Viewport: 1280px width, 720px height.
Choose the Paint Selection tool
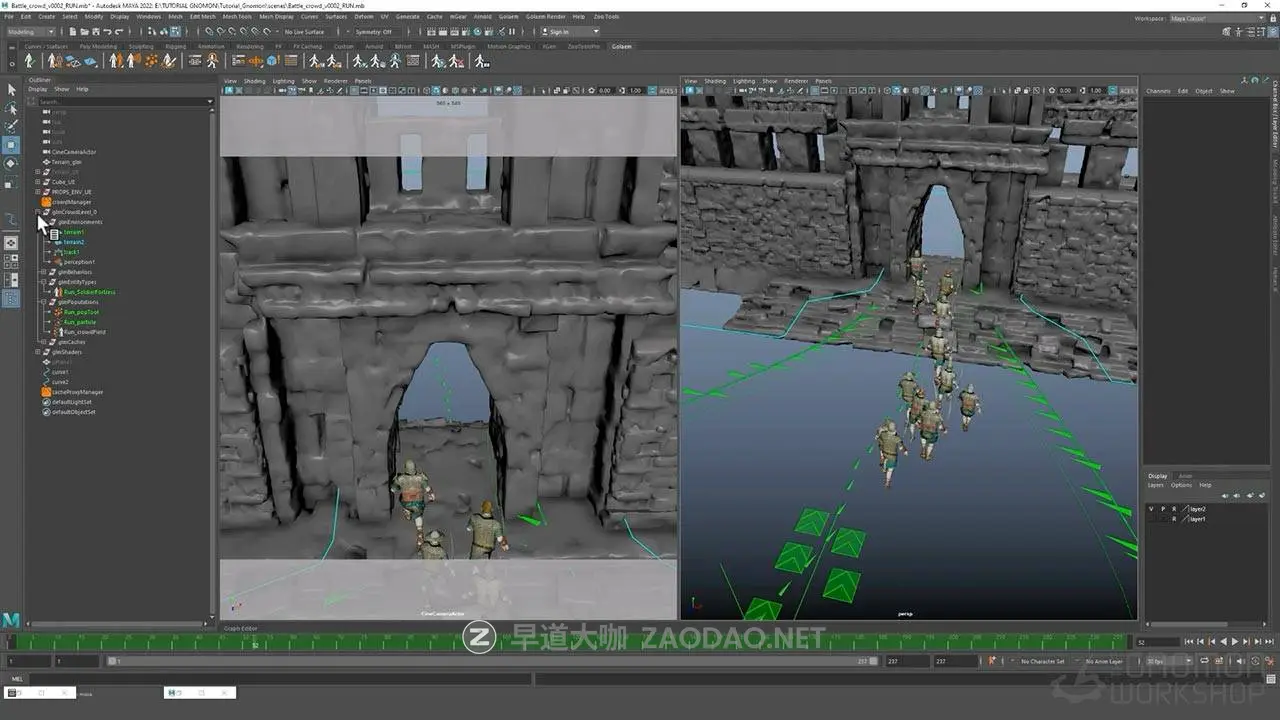coord(12,126)
